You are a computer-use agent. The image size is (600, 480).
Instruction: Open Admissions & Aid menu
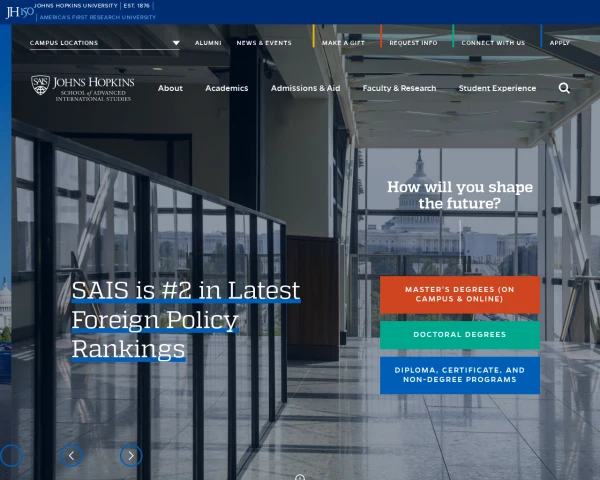click(305, 88)
